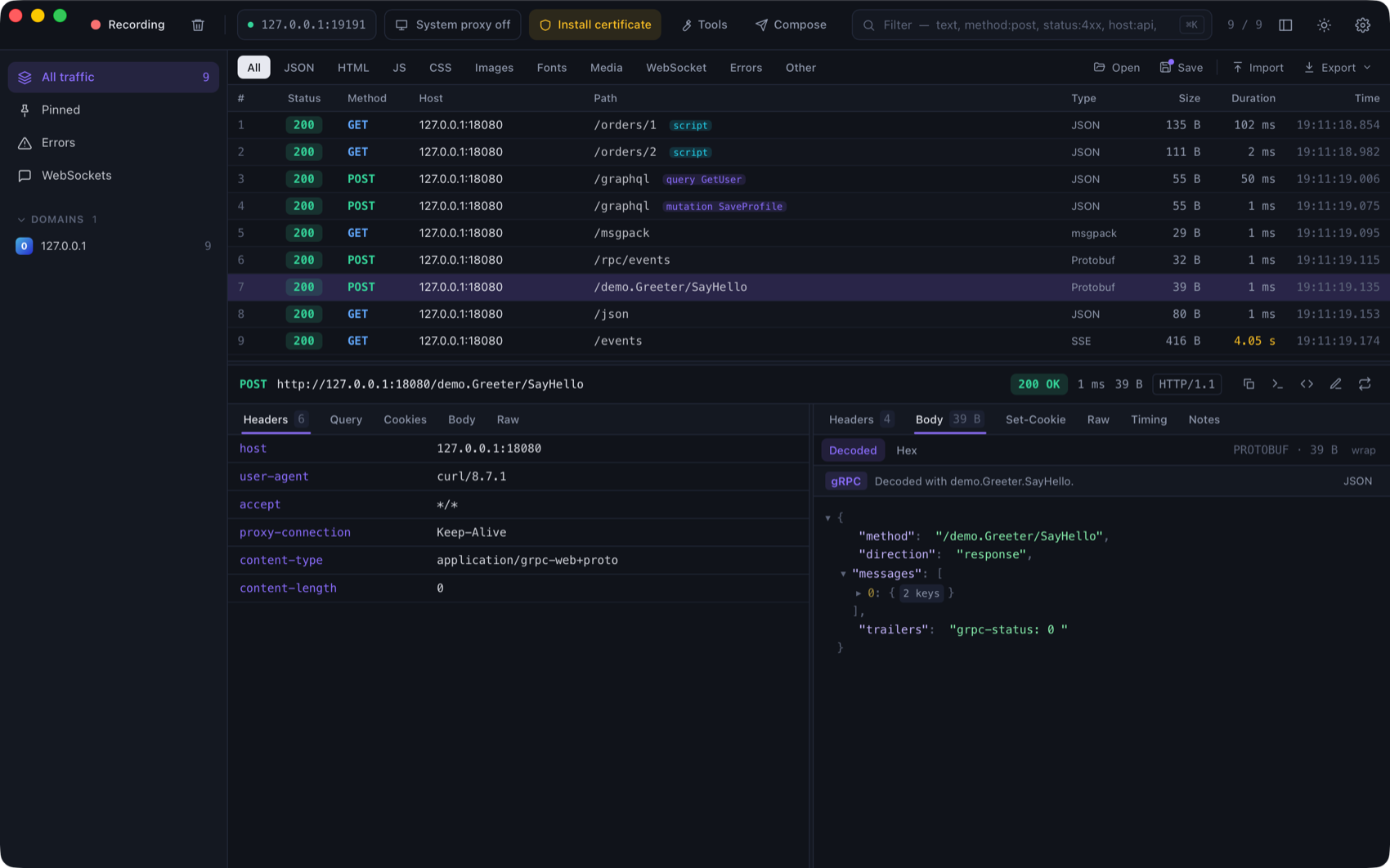Screen dimensions: 1390x868
Task: Toggle System proxy off button
Action: [452, 25]
